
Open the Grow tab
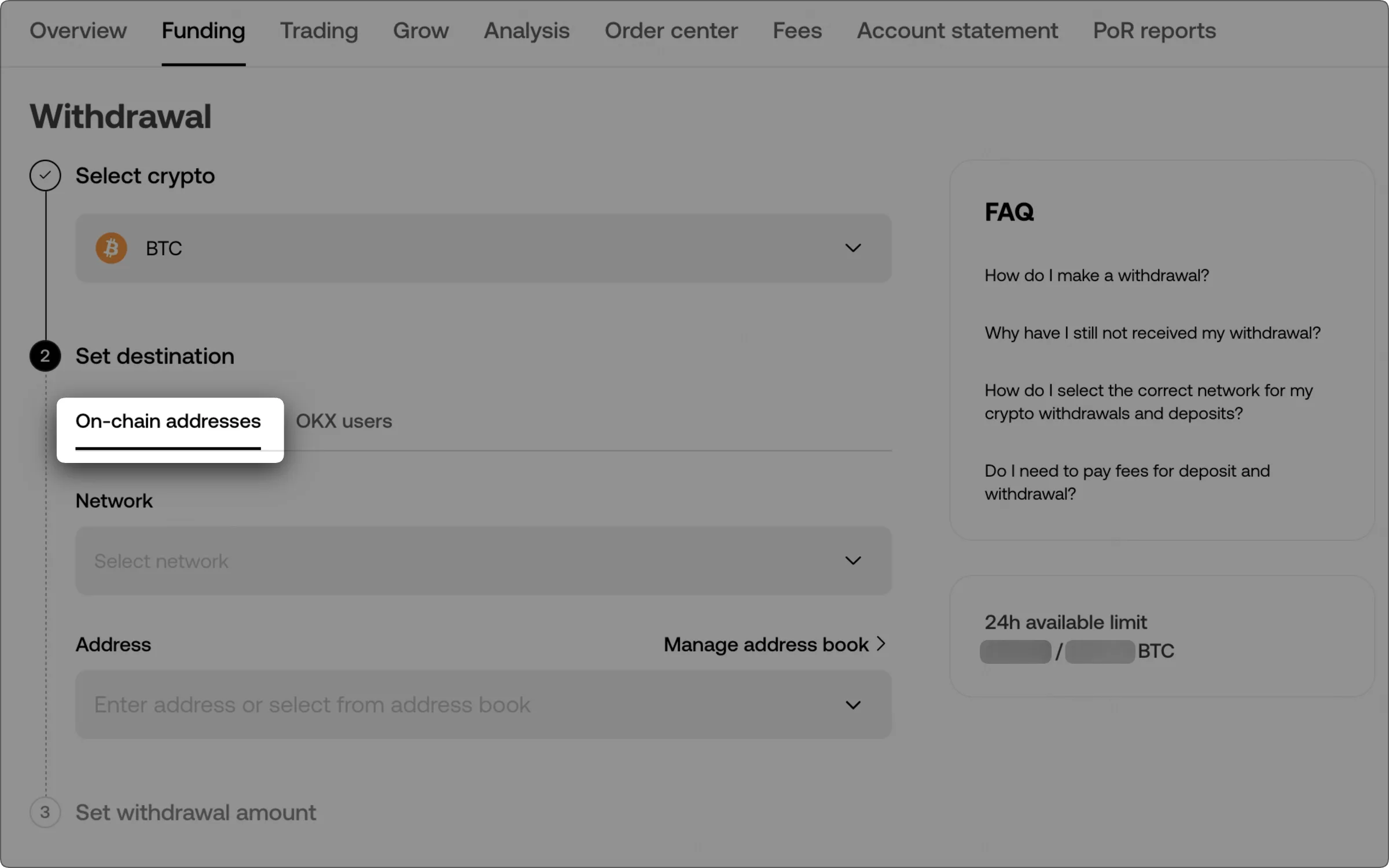click(421, 31)
